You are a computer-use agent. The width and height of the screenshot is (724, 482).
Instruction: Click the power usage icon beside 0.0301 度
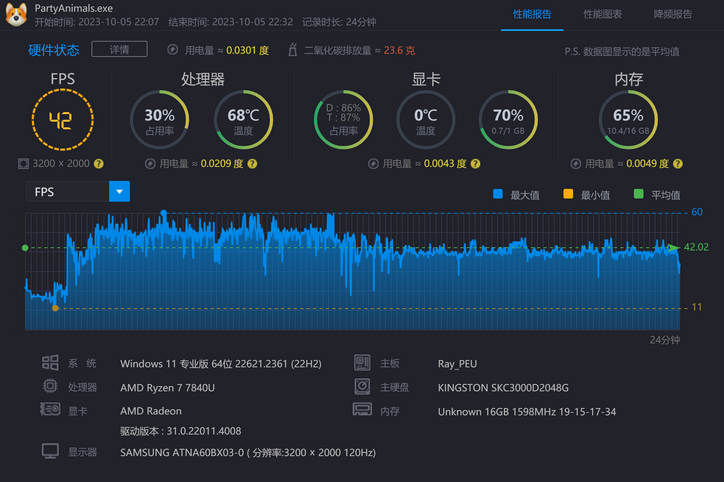173,50
